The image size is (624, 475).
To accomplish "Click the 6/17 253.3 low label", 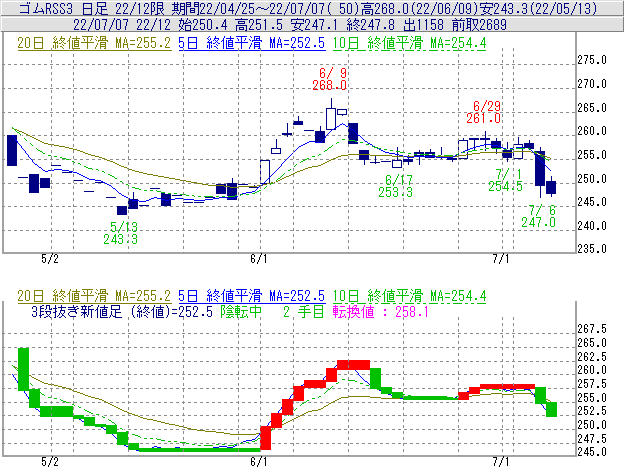I will [396, 186].
